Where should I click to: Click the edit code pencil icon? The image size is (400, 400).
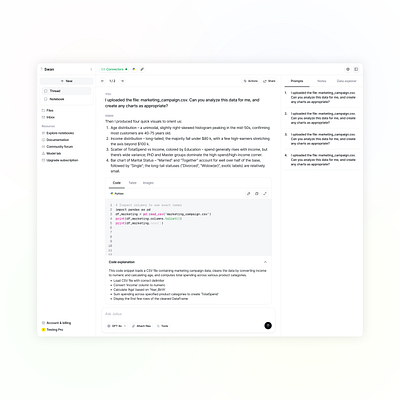tap(248, 194)
